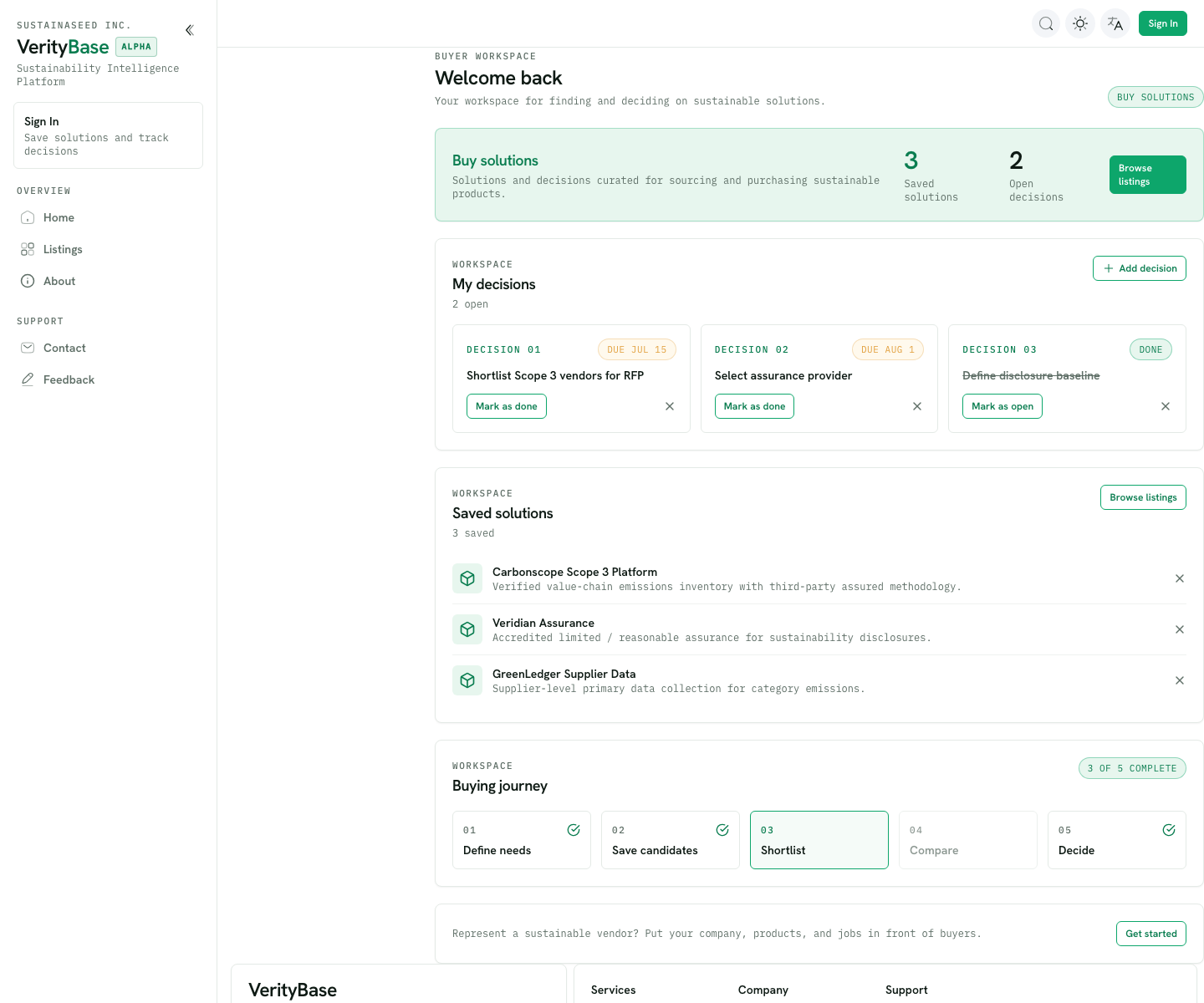Remove Carbonscope Scope 3 Platform from saved
This screenshot has width=1204, height=1003.
(1180, 578)
